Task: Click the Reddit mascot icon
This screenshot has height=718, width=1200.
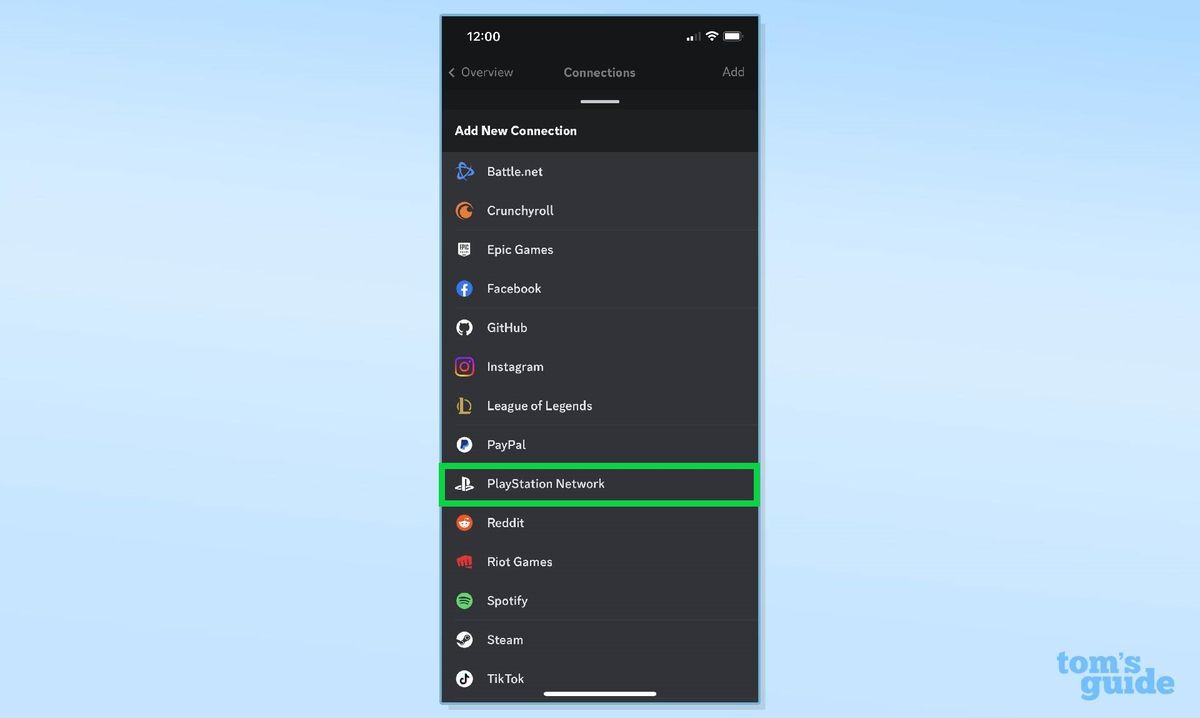Action: tap(464, 522)
